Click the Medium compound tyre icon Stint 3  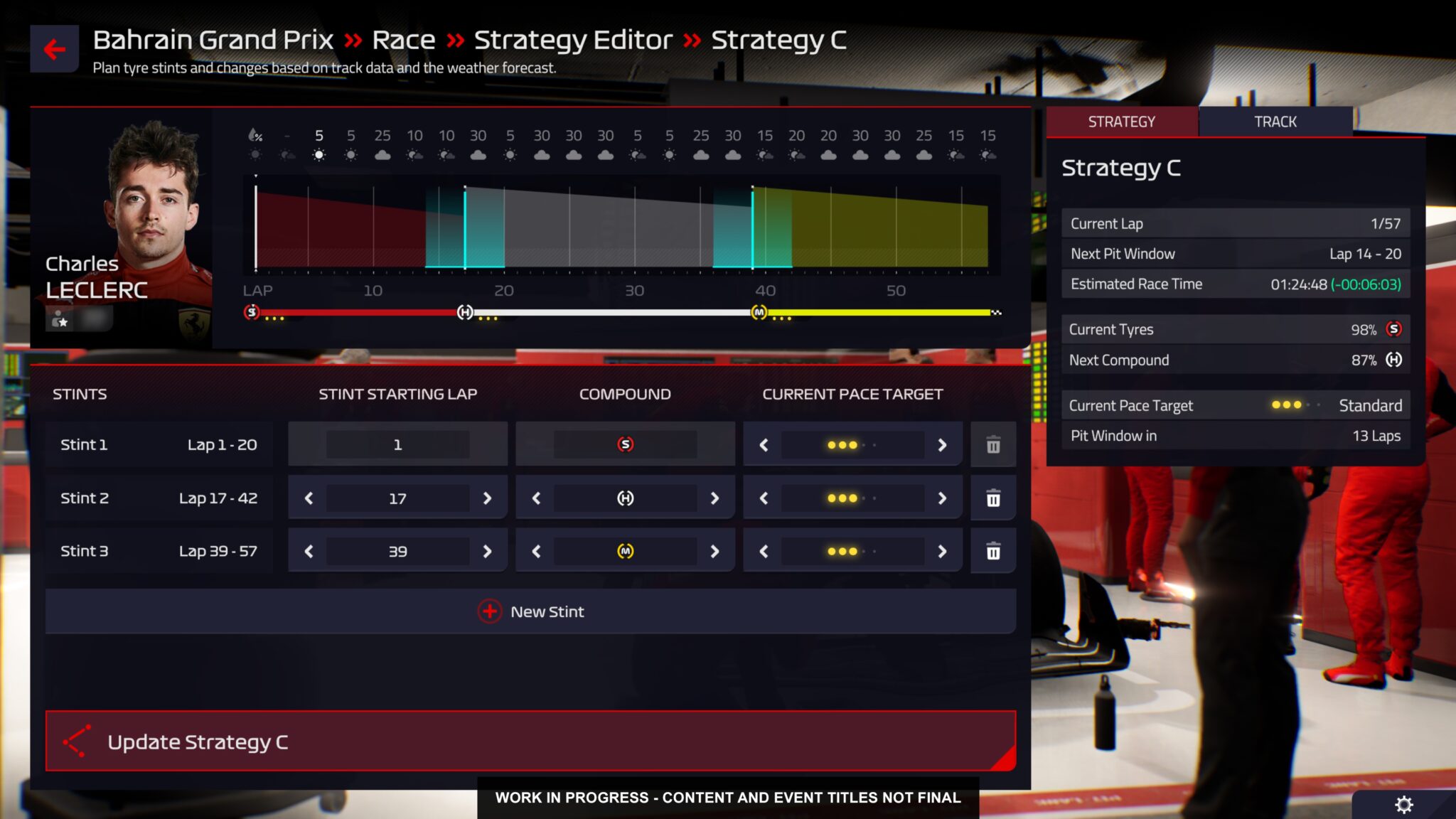[625, 551]
